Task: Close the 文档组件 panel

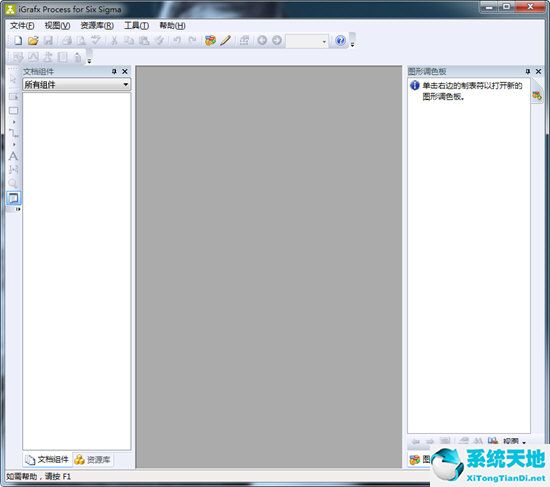Action: 125,71
